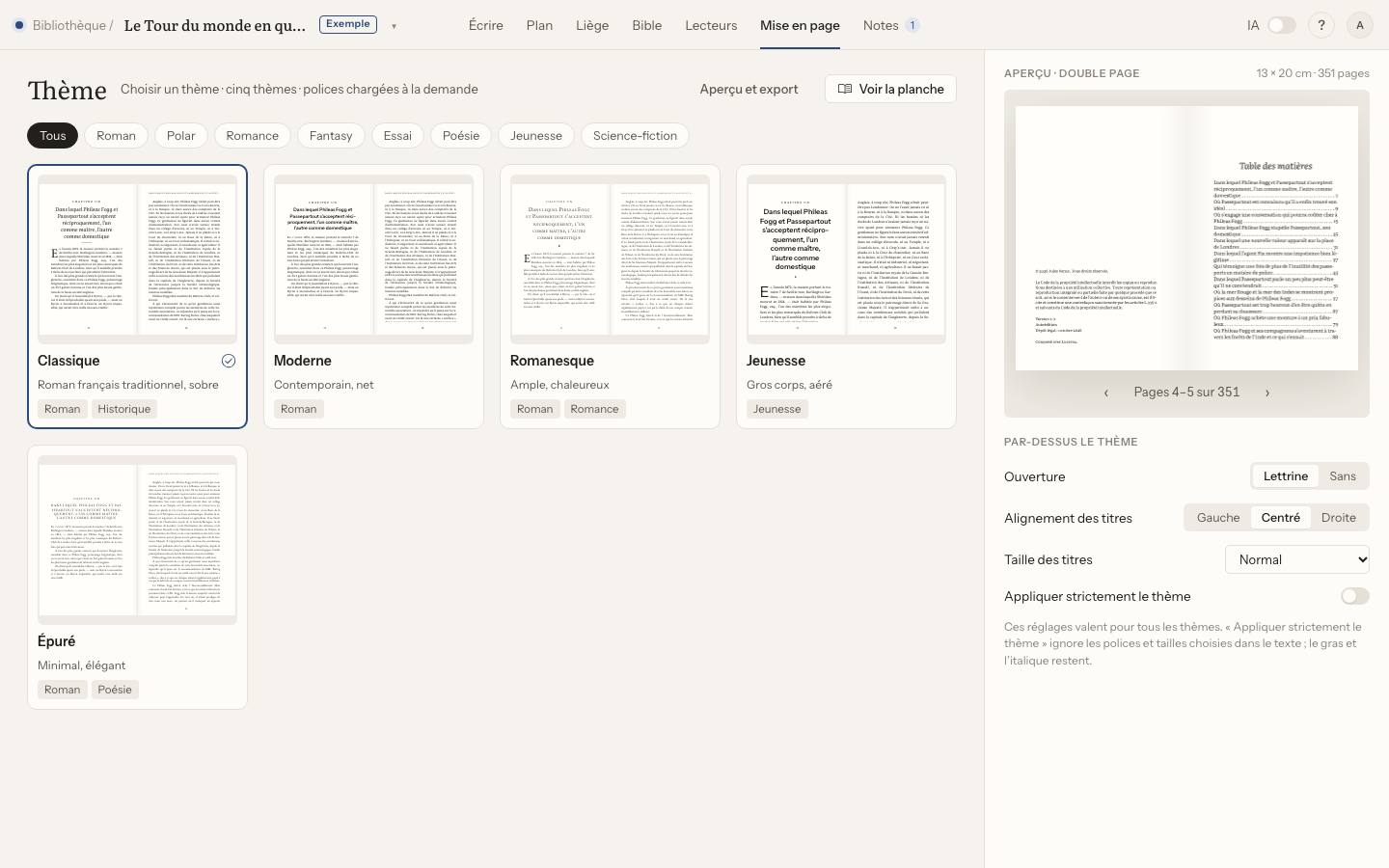Select the Tous filter chip
Image resolution: width=1389 pixels, height=868 pixels.
tap(53, 136)
